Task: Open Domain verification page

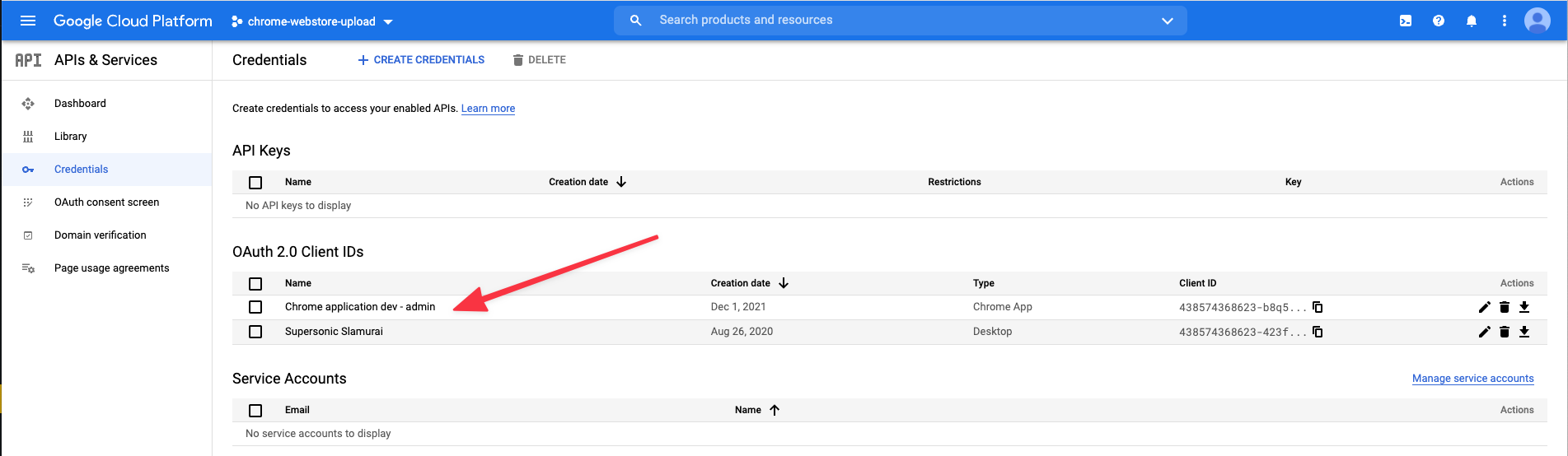Action: coord(100,235)
